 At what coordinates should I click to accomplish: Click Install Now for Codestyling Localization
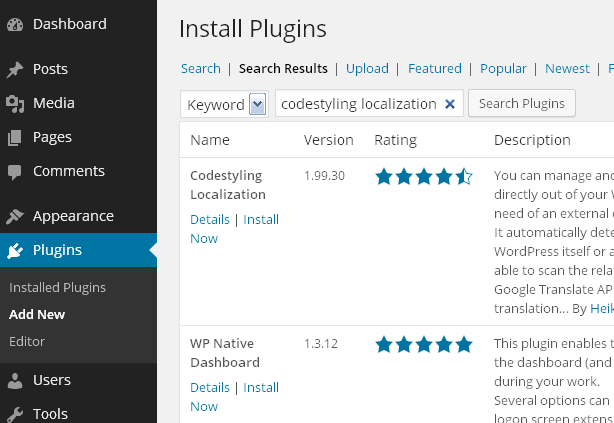click(x=261, y=219)
